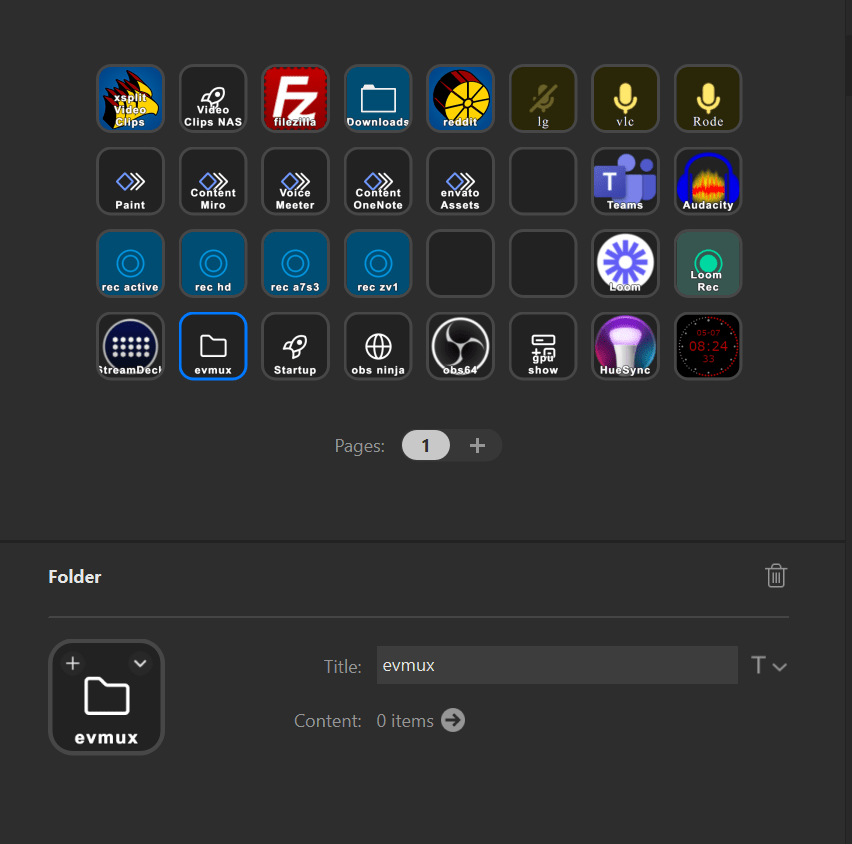Click the evmux folder icon preview
This screenshot has width=852, height=844.
pos(106,697)
